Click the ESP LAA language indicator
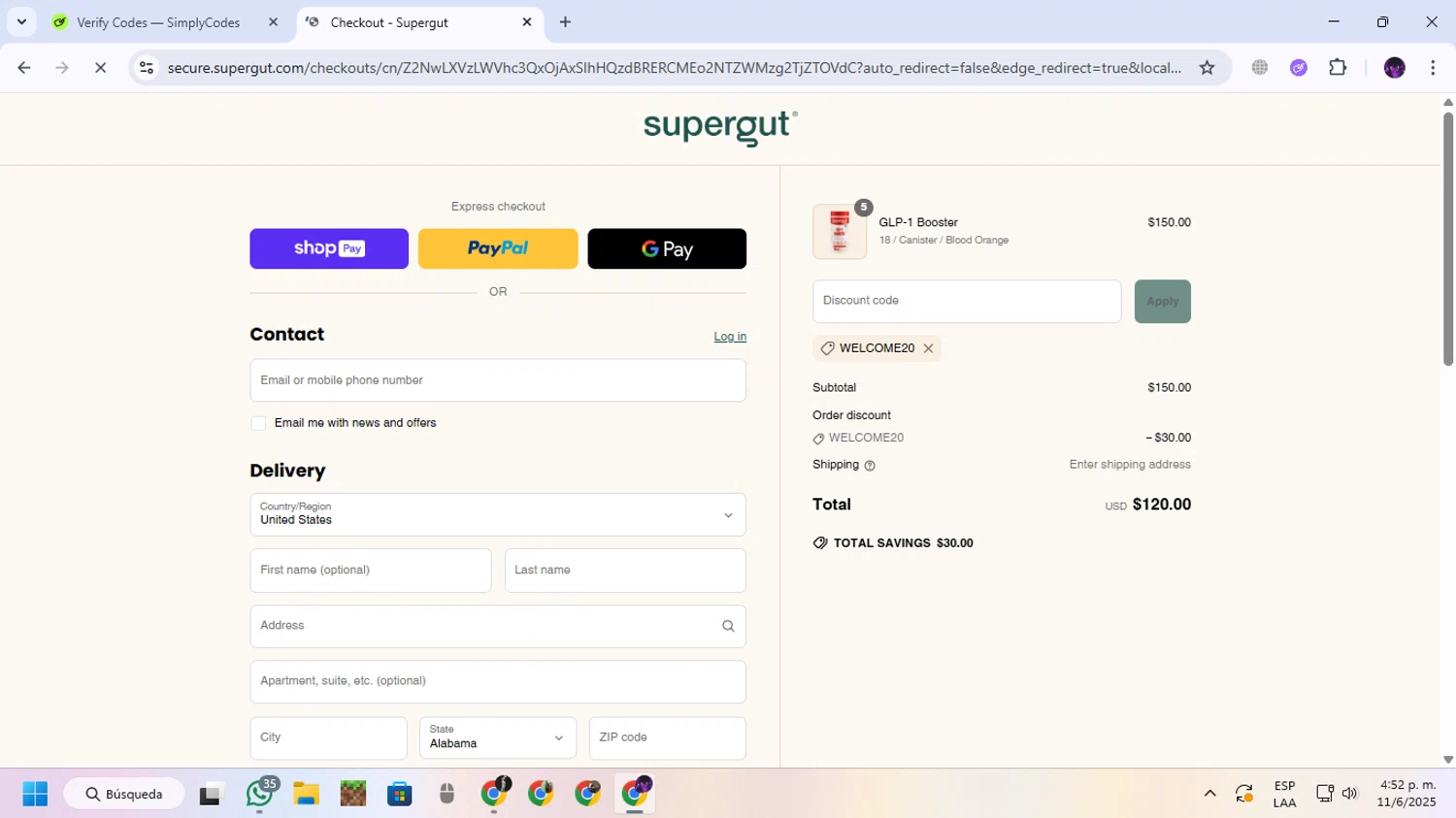Image resolution: width=1456 pixels, height=818 pixels. 1284,794
